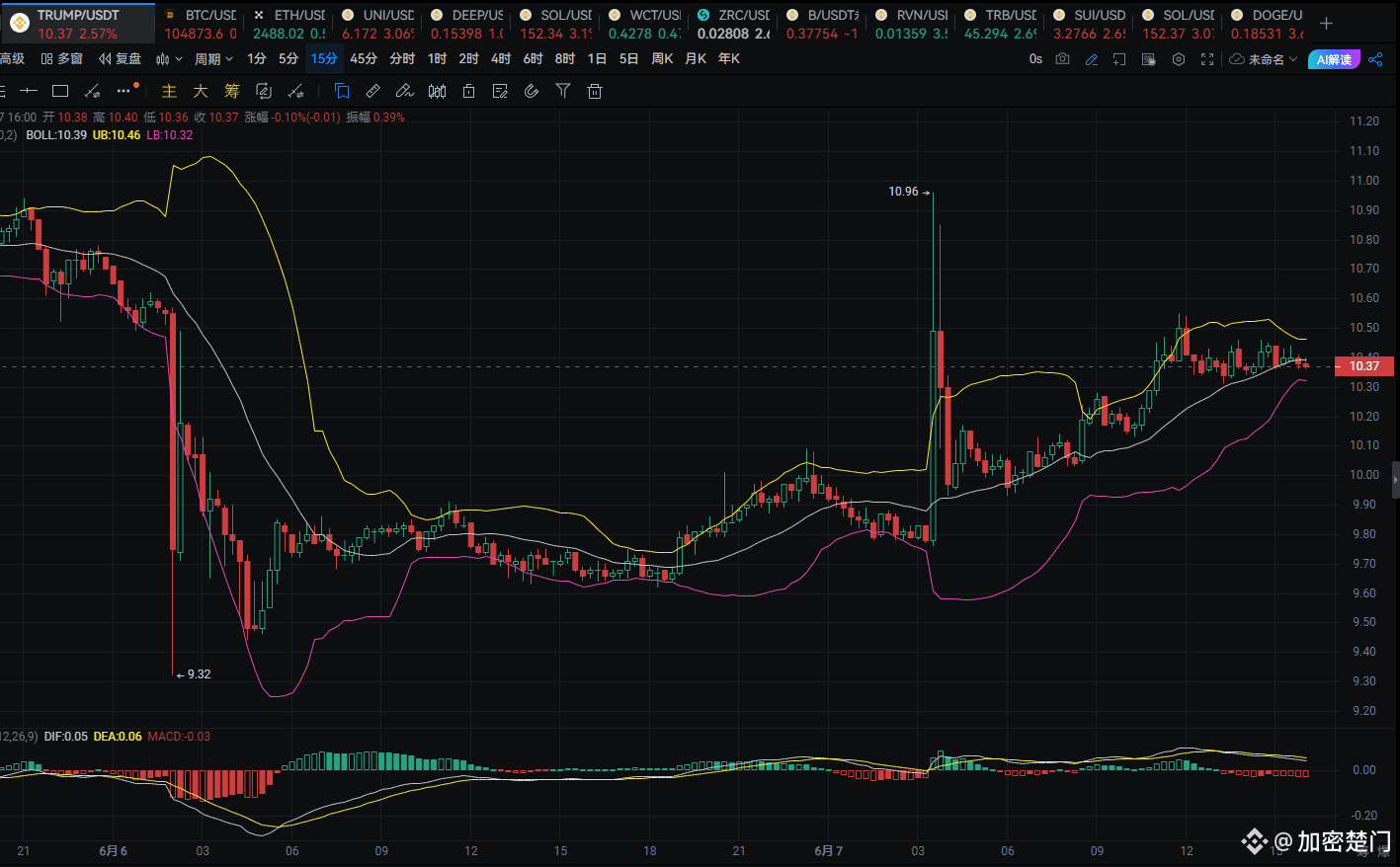Viewport: 1400px width, 867px height.
Task: Click the AI解读 button
Action: coord(1333,59)
